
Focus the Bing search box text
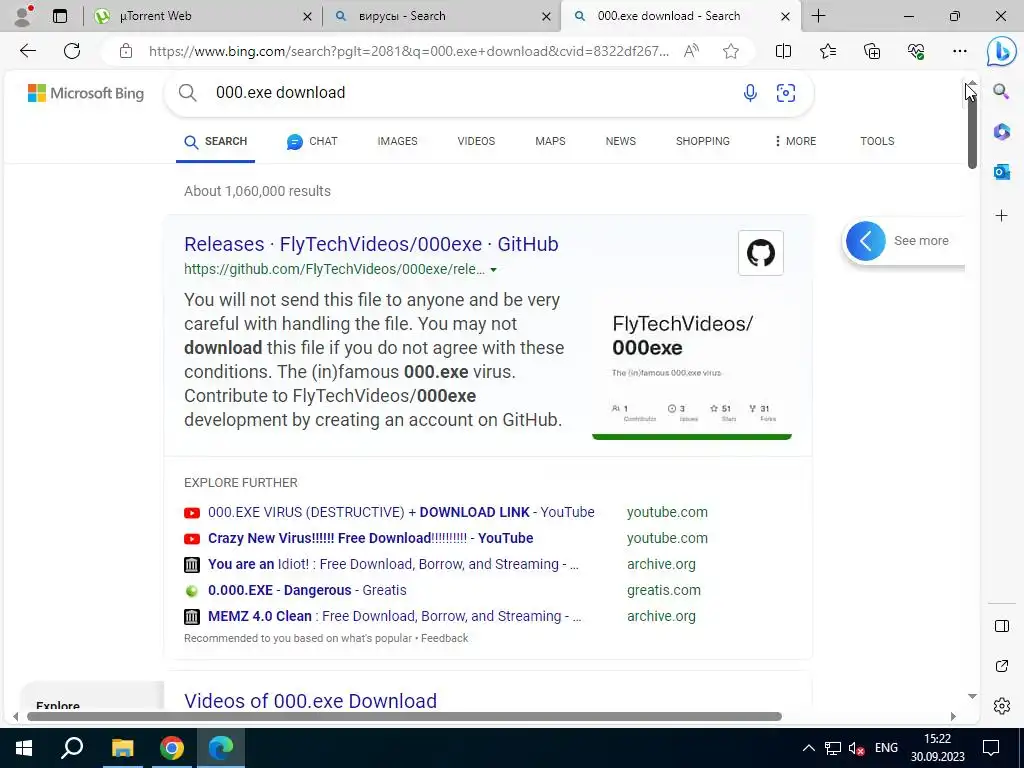click(280, 93)
